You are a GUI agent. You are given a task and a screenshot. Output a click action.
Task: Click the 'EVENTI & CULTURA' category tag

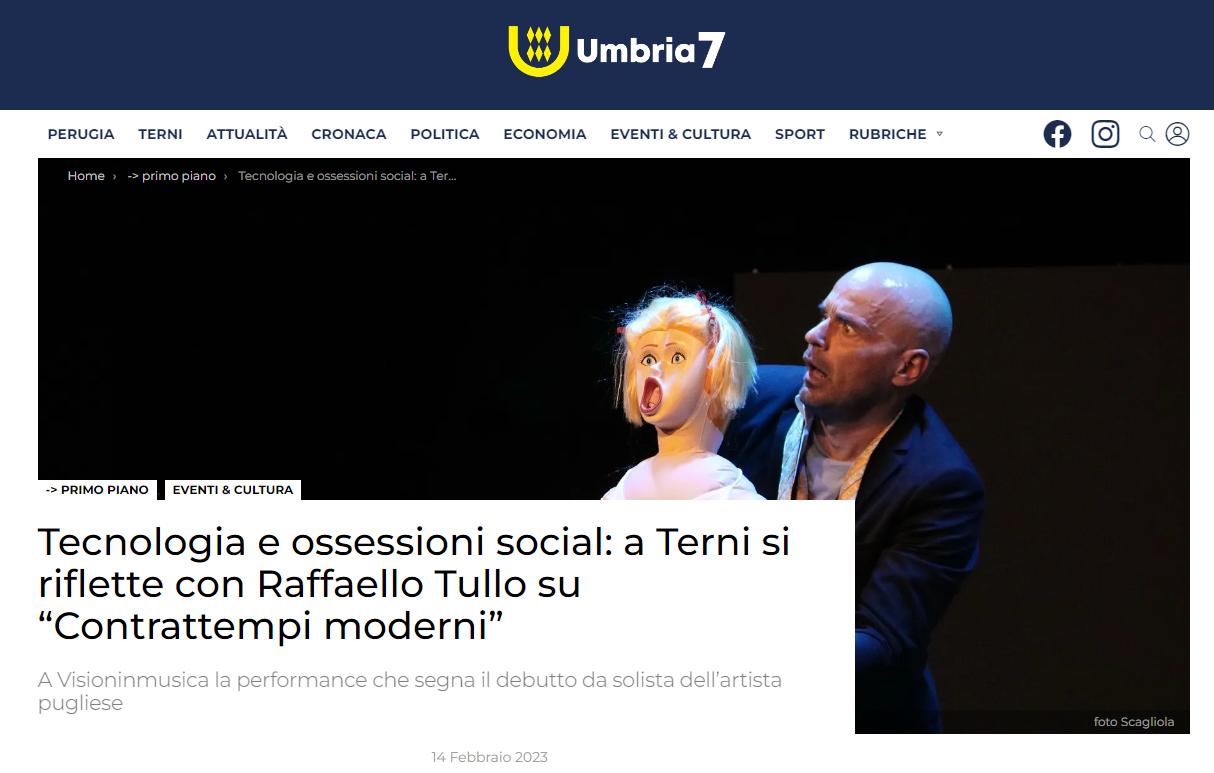tap(233, 490)
